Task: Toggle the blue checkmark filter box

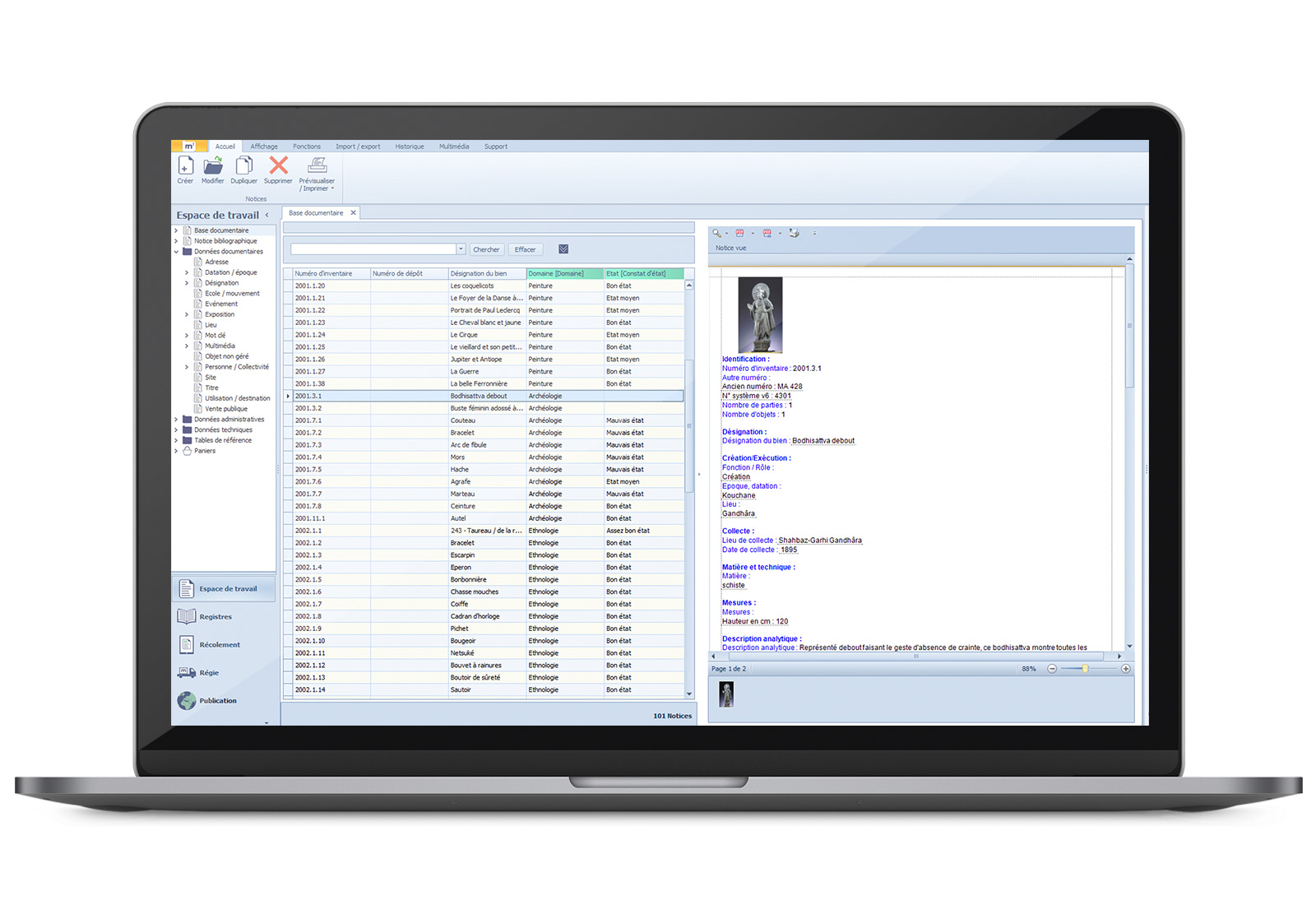Action: [x=563, y=249]
